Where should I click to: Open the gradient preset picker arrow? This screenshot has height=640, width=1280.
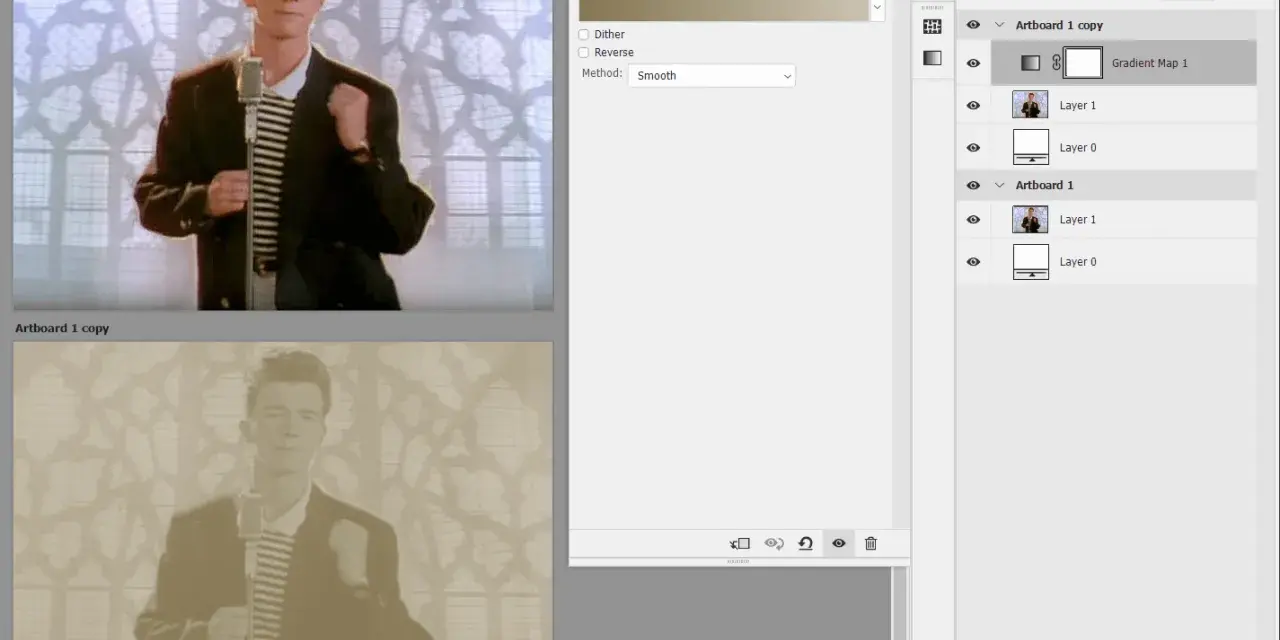[x=877, y=8]
